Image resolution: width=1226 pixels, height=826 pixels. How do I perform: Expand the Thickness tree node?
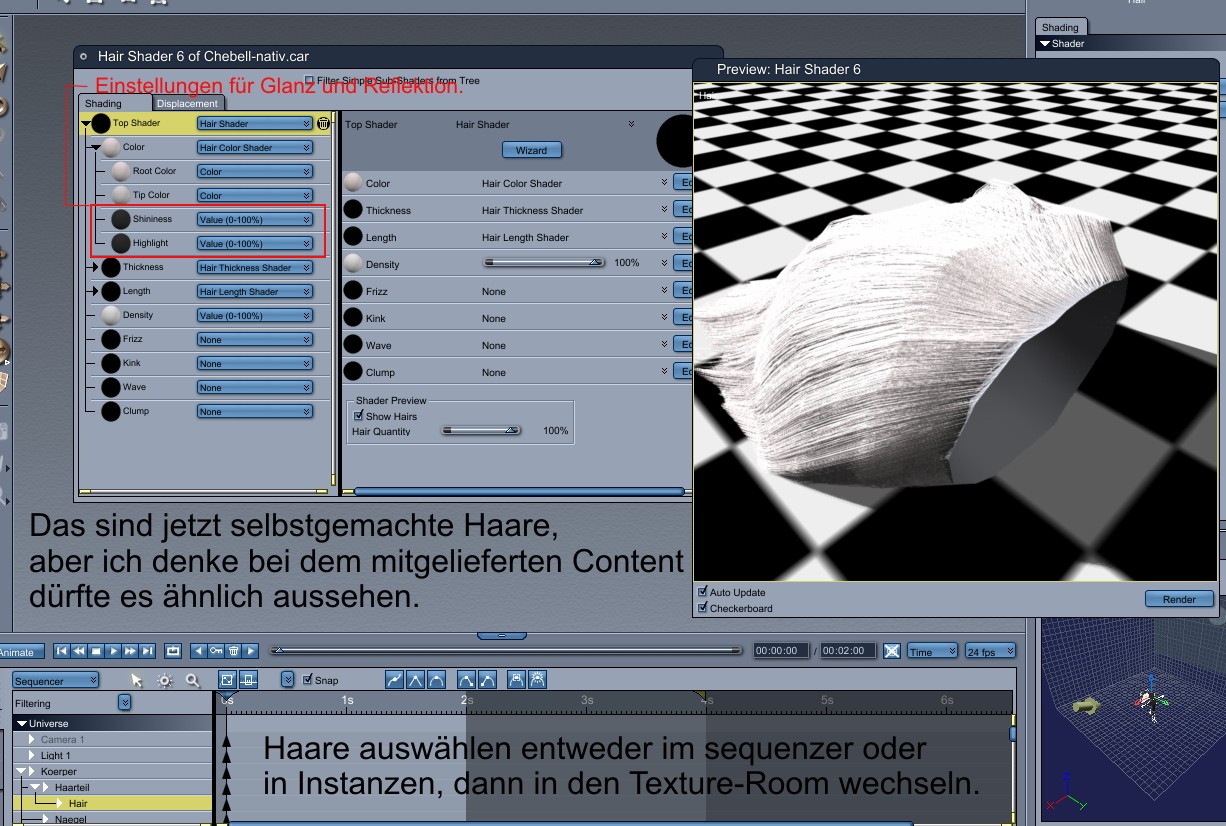click(x=96, y=267)
